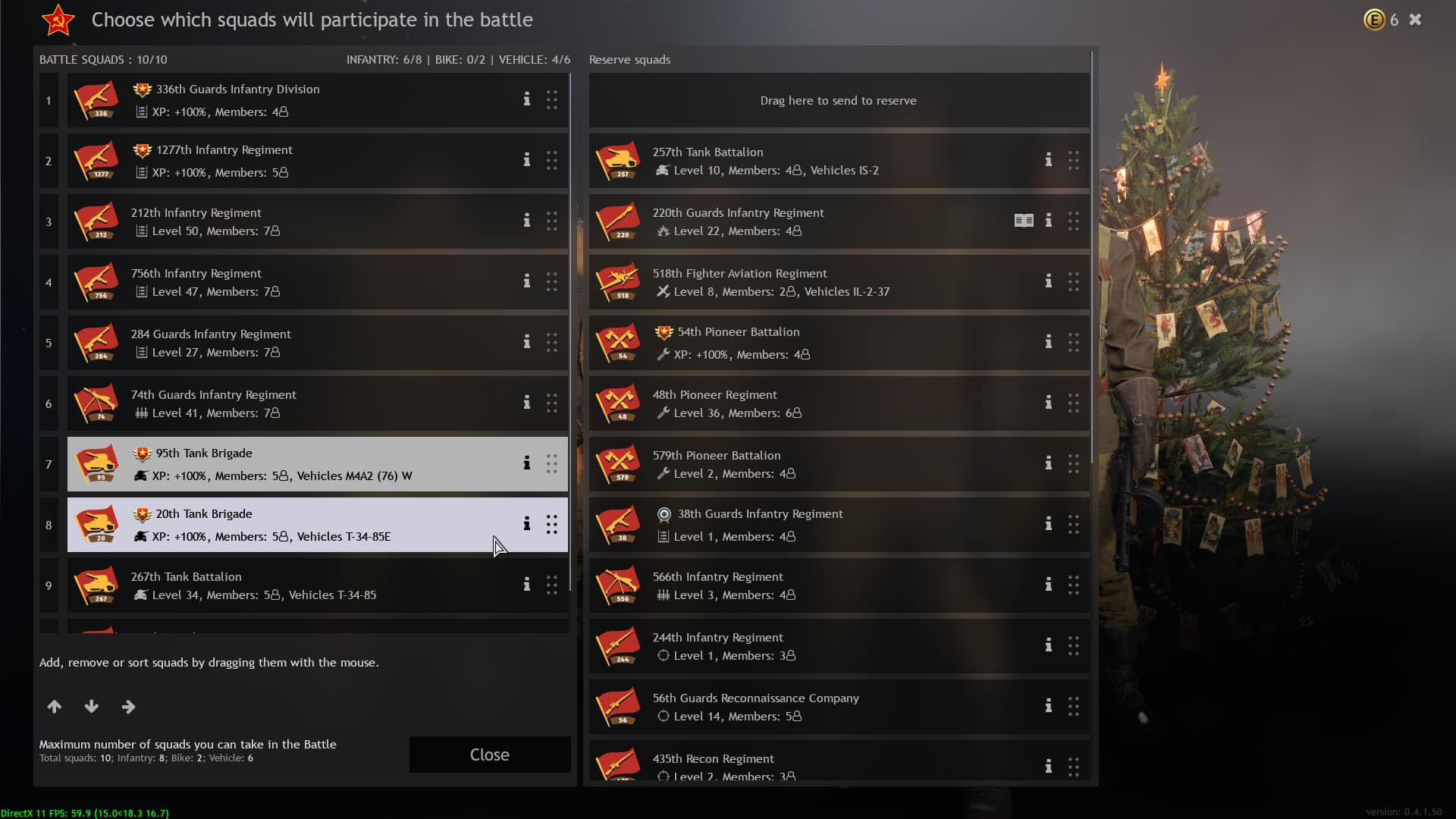Select the 212th Infantry Regiment squad
This screenshot has height=819, width=1456.
[318, 221]
